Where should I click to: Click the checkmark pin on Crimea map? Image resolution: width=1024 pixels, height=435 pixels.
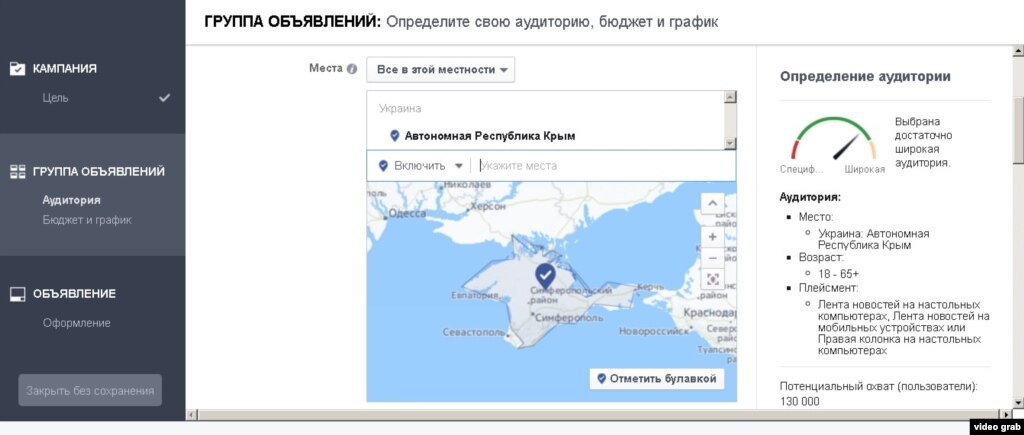pyautogui.click(x=545, y=273)
